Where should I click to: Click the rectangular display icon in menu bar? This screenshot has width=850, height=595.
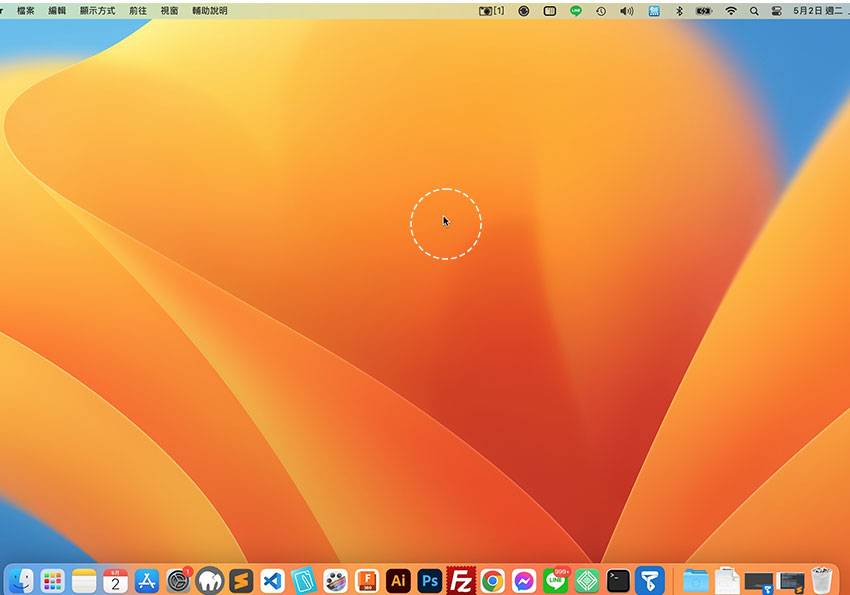(550, 10)
